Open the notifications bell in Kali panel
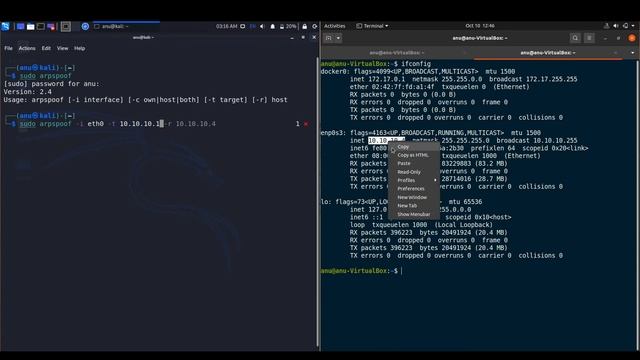The height and width of the screenshot is (360, 640). click(x=273, y=27)
